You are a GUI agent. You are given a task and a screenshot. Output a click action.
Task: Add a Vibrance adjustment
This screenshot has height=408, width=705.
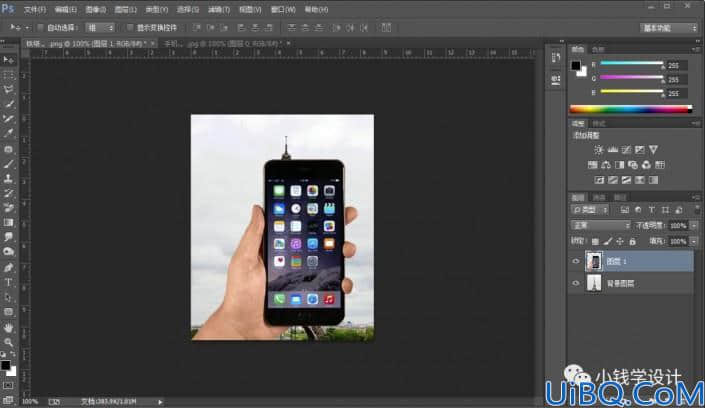653,150
